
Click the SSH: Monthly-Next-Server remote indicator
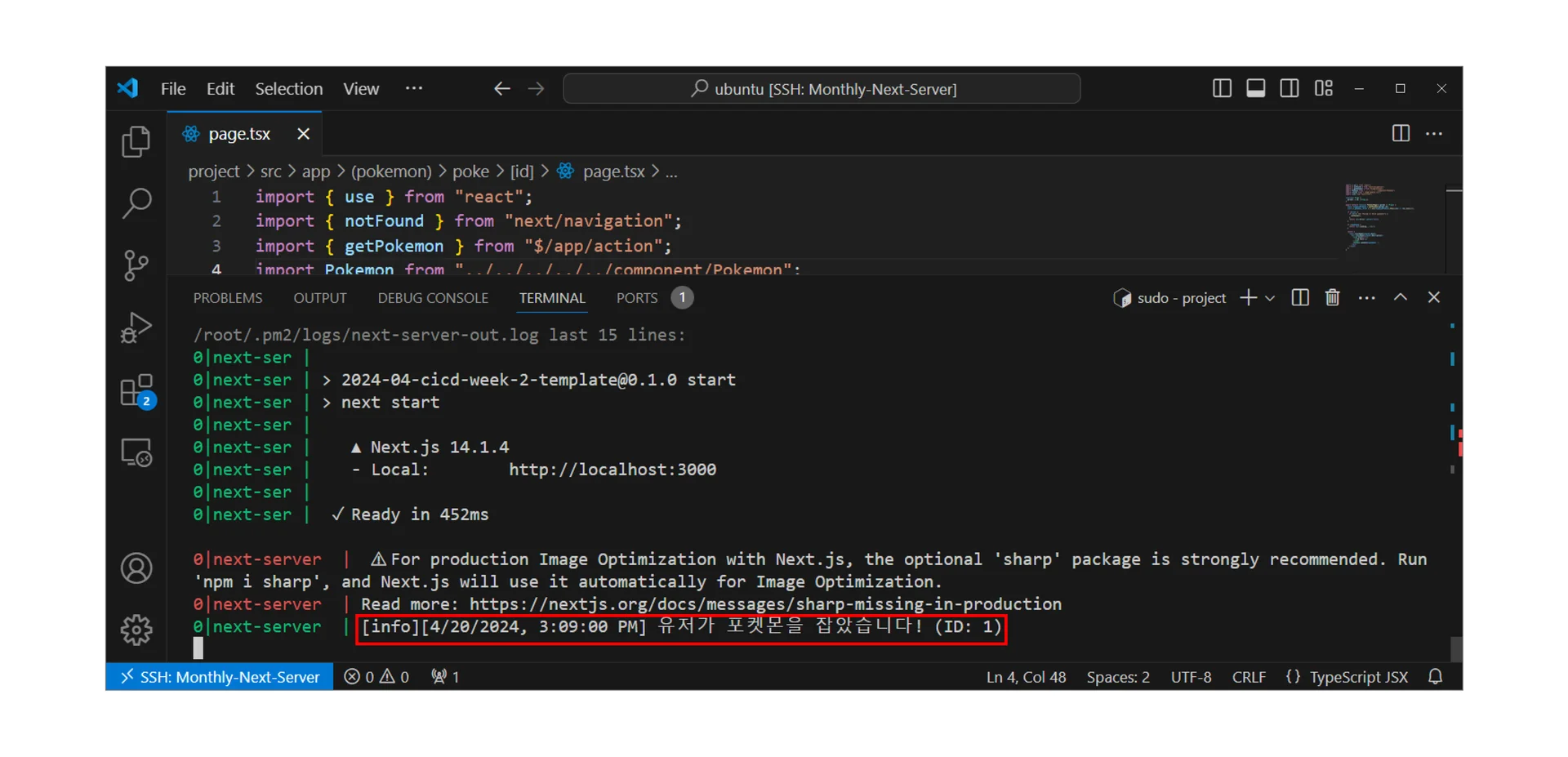click(220, 677)
